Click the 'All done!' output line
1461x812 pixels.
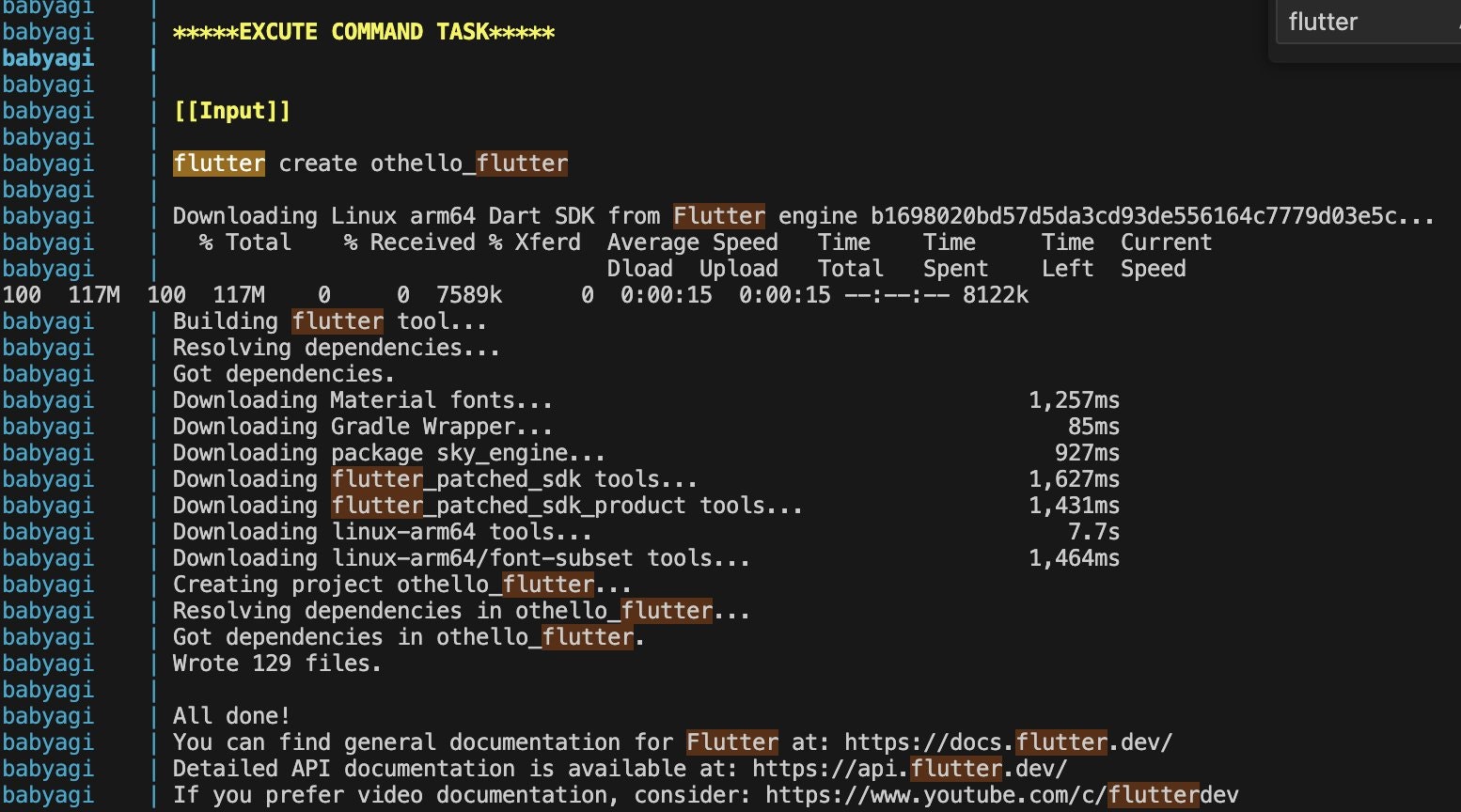(x=231, y=716)
